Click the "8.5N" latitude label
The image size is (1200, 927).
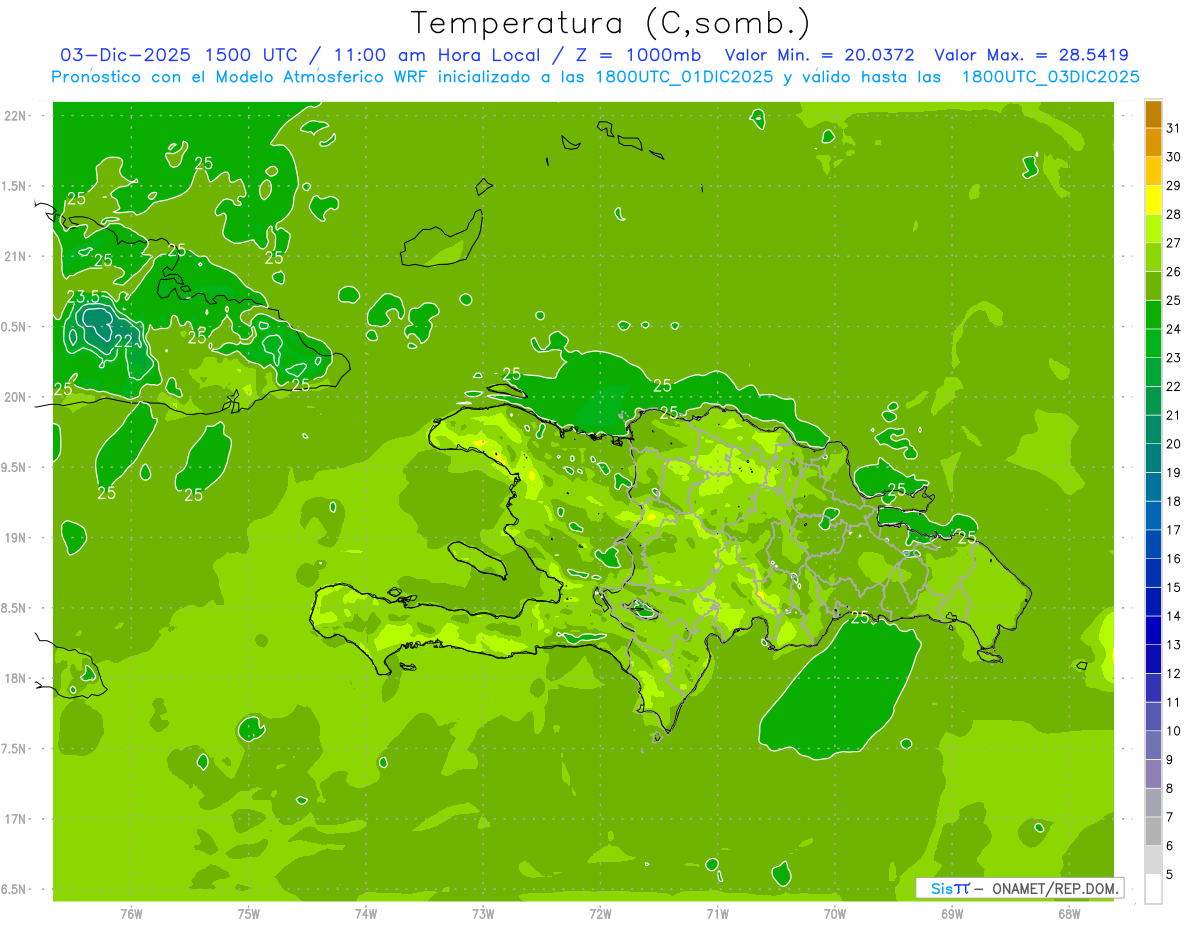tap(15, 609)
